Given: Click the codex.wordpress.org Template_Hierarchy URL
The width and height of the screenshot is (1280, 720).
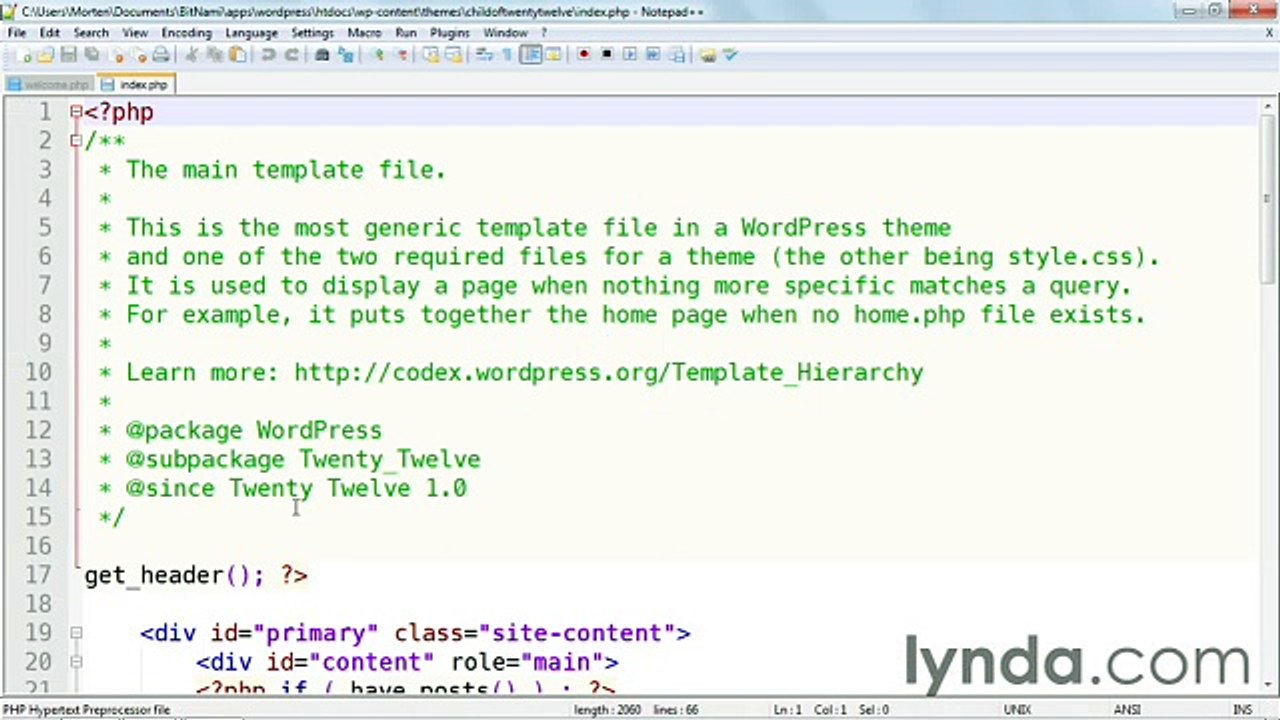Looking at the screenshot, I should point(609,373).
